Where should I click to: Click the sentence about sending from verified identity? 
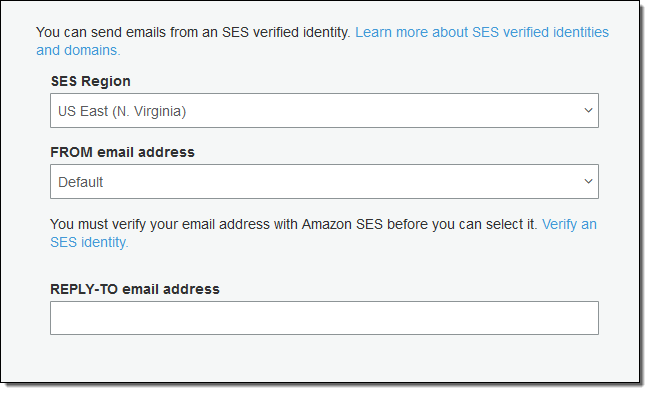tap(193, 32)
